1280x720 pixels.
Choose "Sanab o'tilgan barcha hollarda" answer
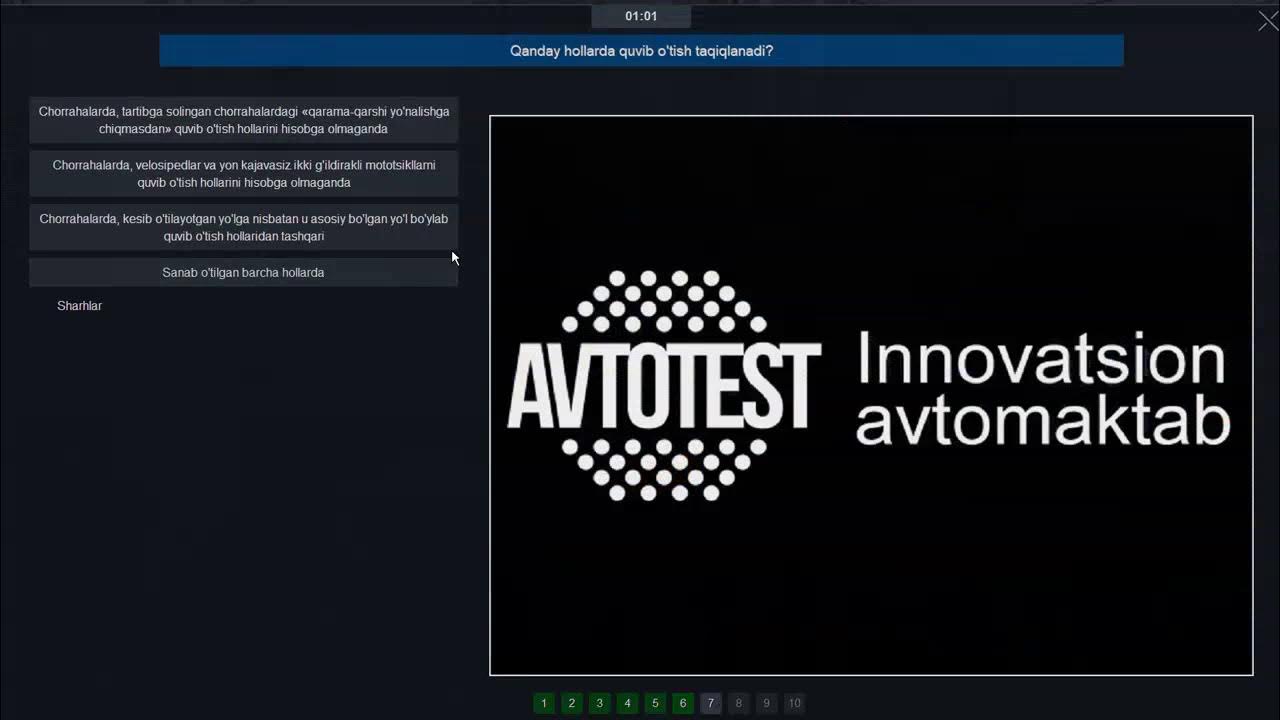[x=244, y=272]
